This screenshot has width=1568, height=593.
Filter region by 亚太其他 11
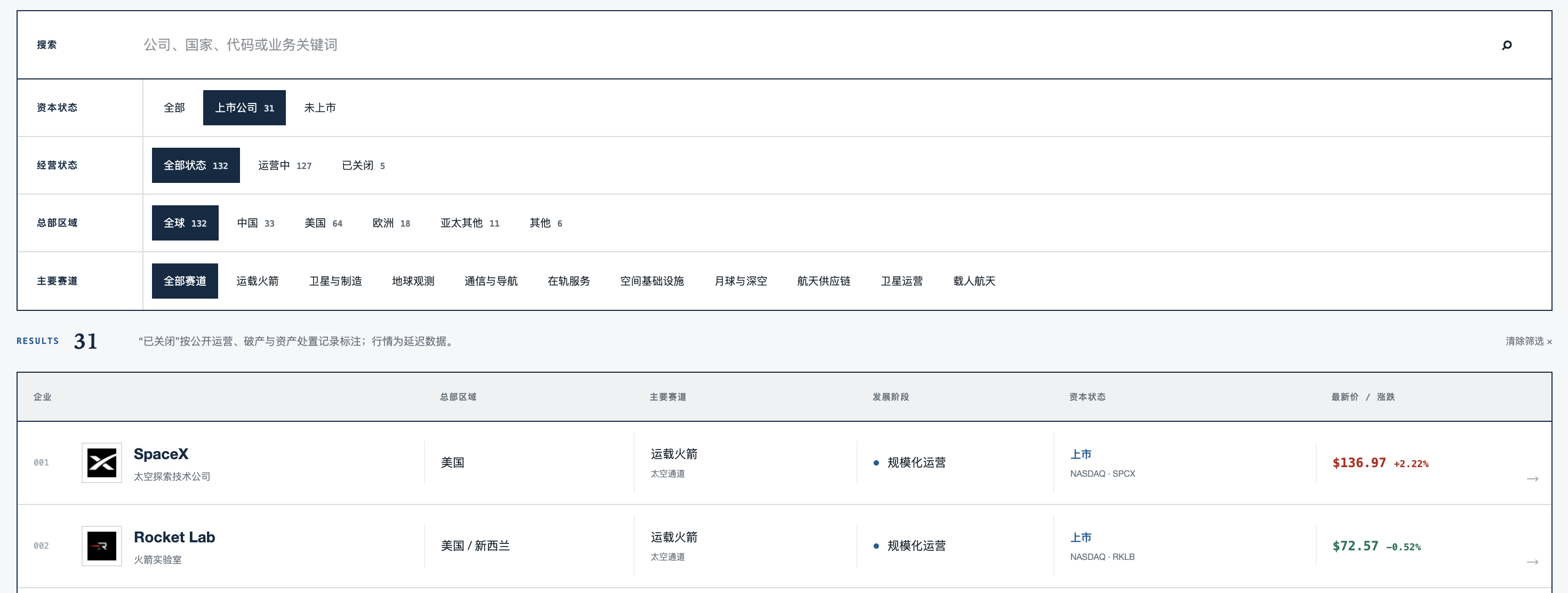click(469, 223)
